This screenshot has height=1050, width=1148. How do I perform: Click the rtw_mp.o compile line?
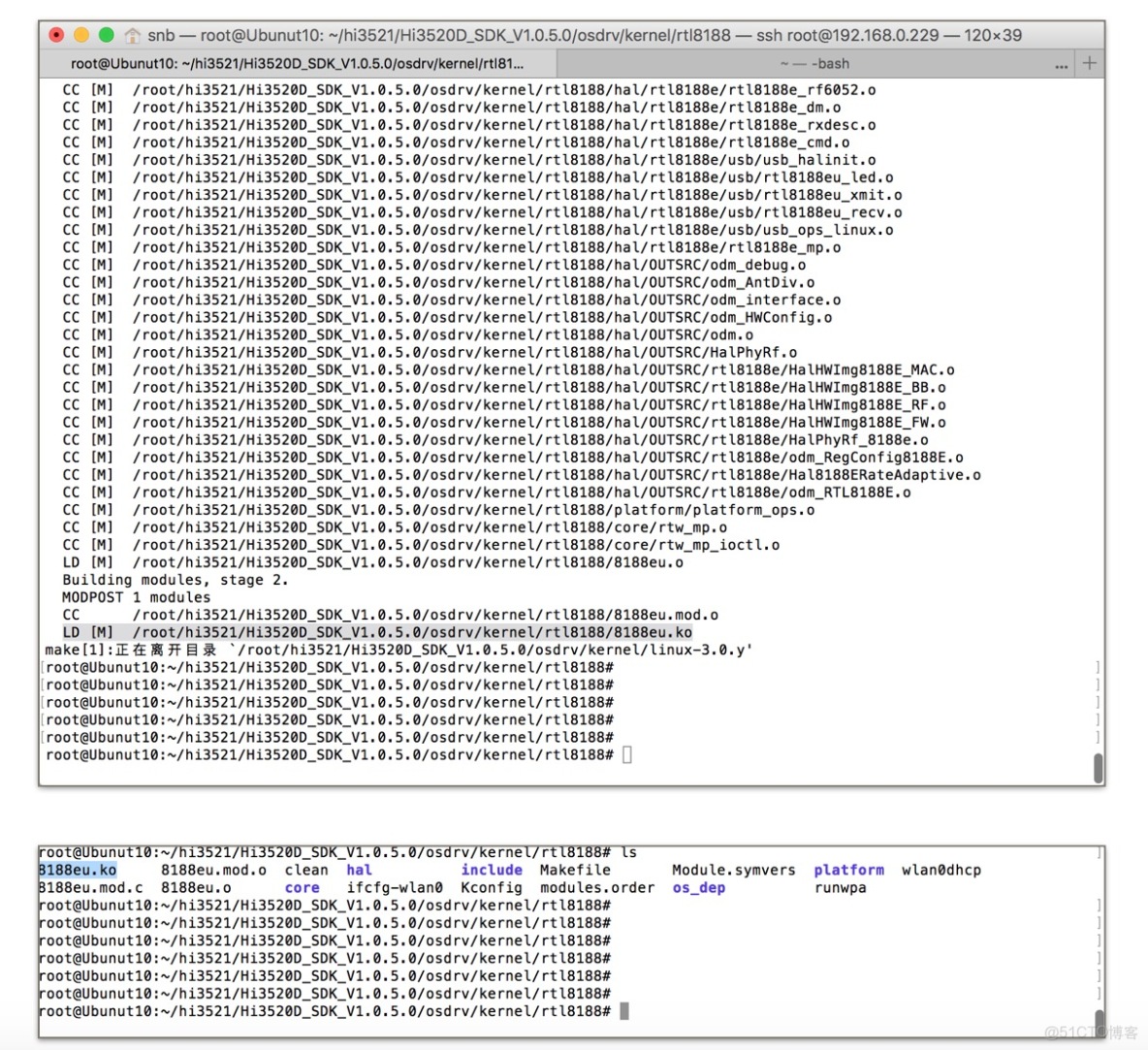point(394,527)
